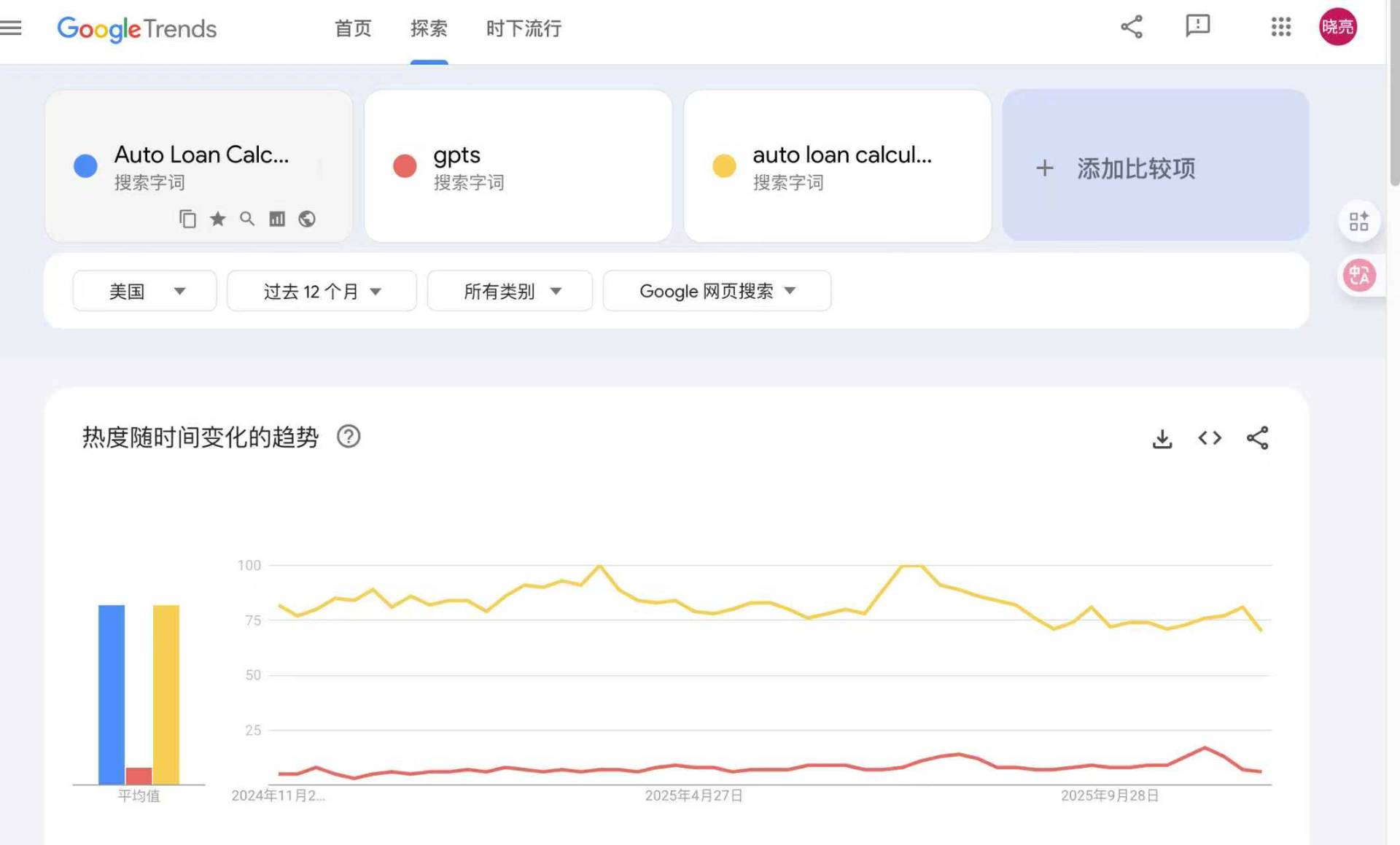Viewport: 1400px width, 845px height.
Task: Click the plus icon in 添加比较项
Action: (x=1044, y=168)
